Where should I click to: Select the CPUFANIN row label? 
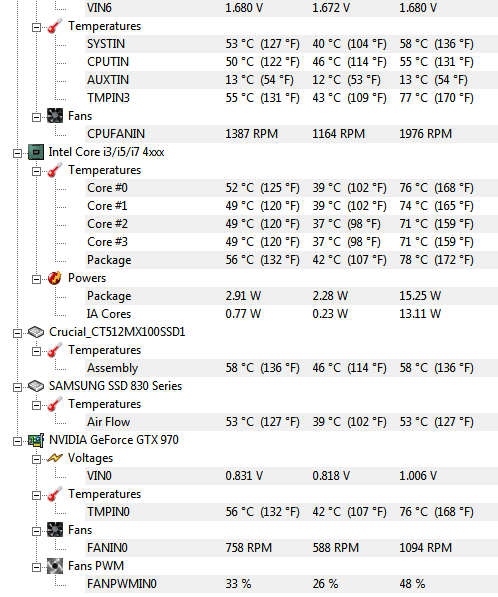click(x=116, y=134)
